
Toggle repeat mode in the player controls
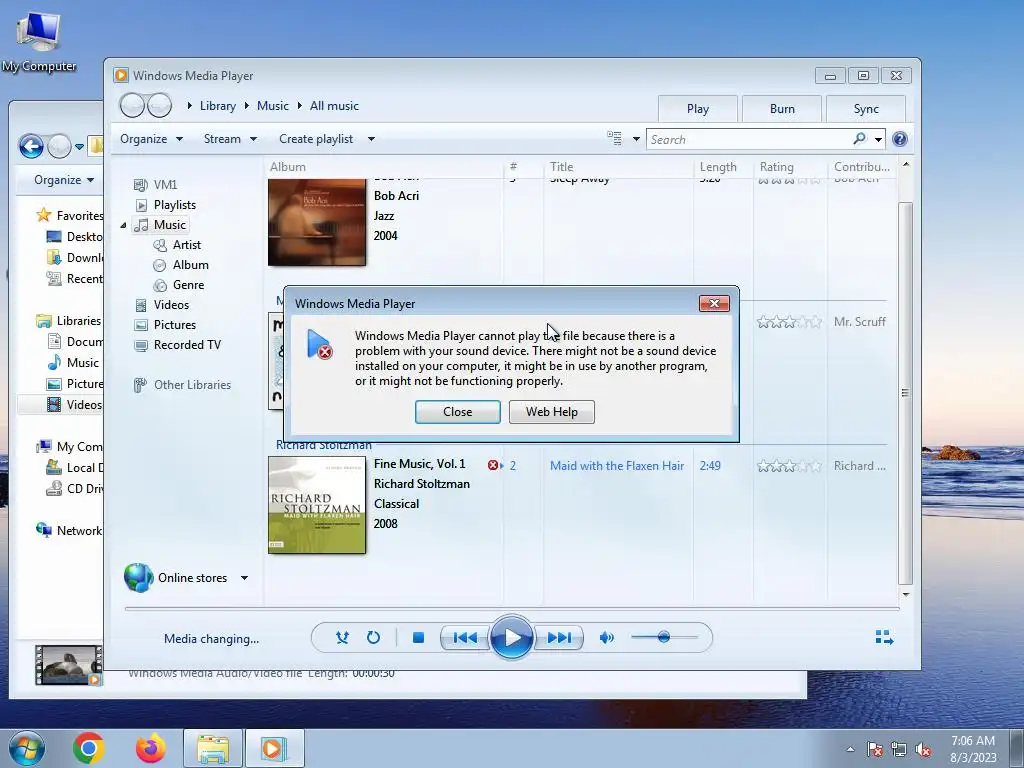pos(373,637)
